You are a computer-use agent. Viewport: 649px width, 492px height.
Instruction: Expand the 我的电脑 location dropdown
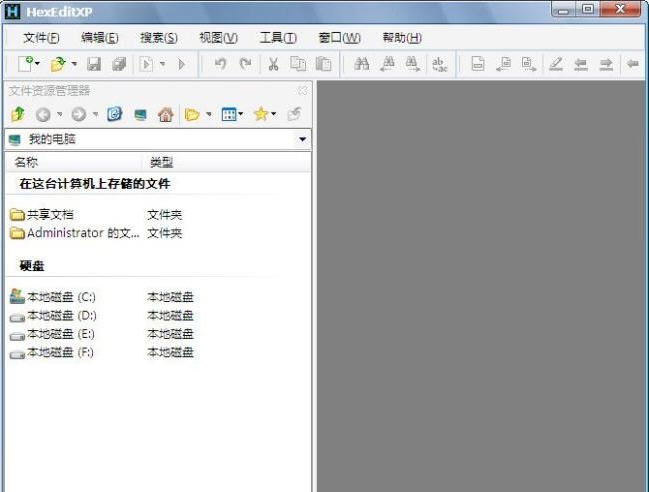coord(302,139)
